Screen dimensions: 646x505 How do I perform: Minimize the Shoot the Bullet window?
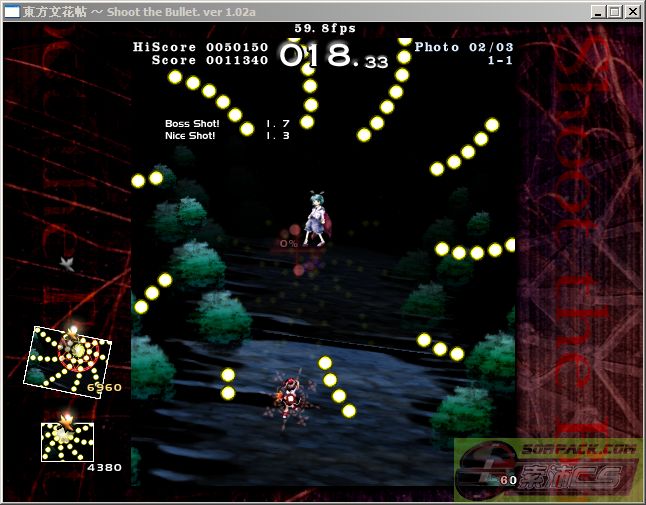[x=598, y=12]
